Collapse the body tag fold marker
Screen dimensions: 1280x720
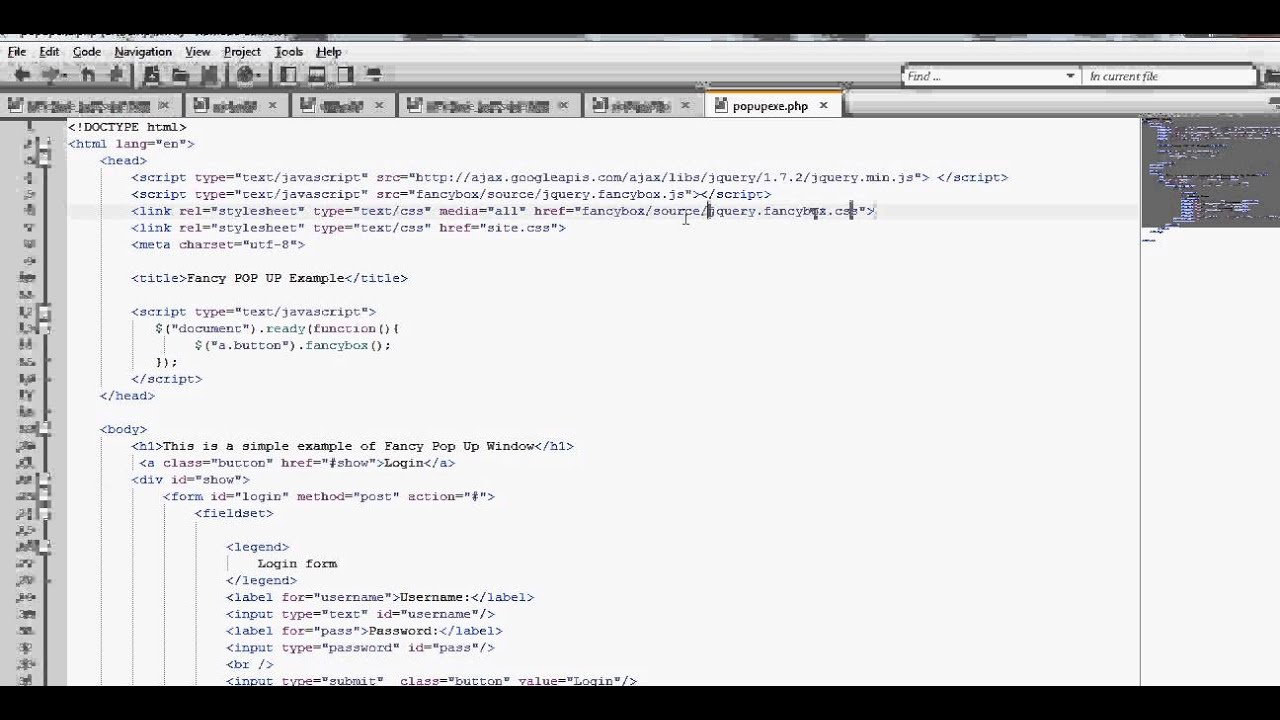coord(44,430)
